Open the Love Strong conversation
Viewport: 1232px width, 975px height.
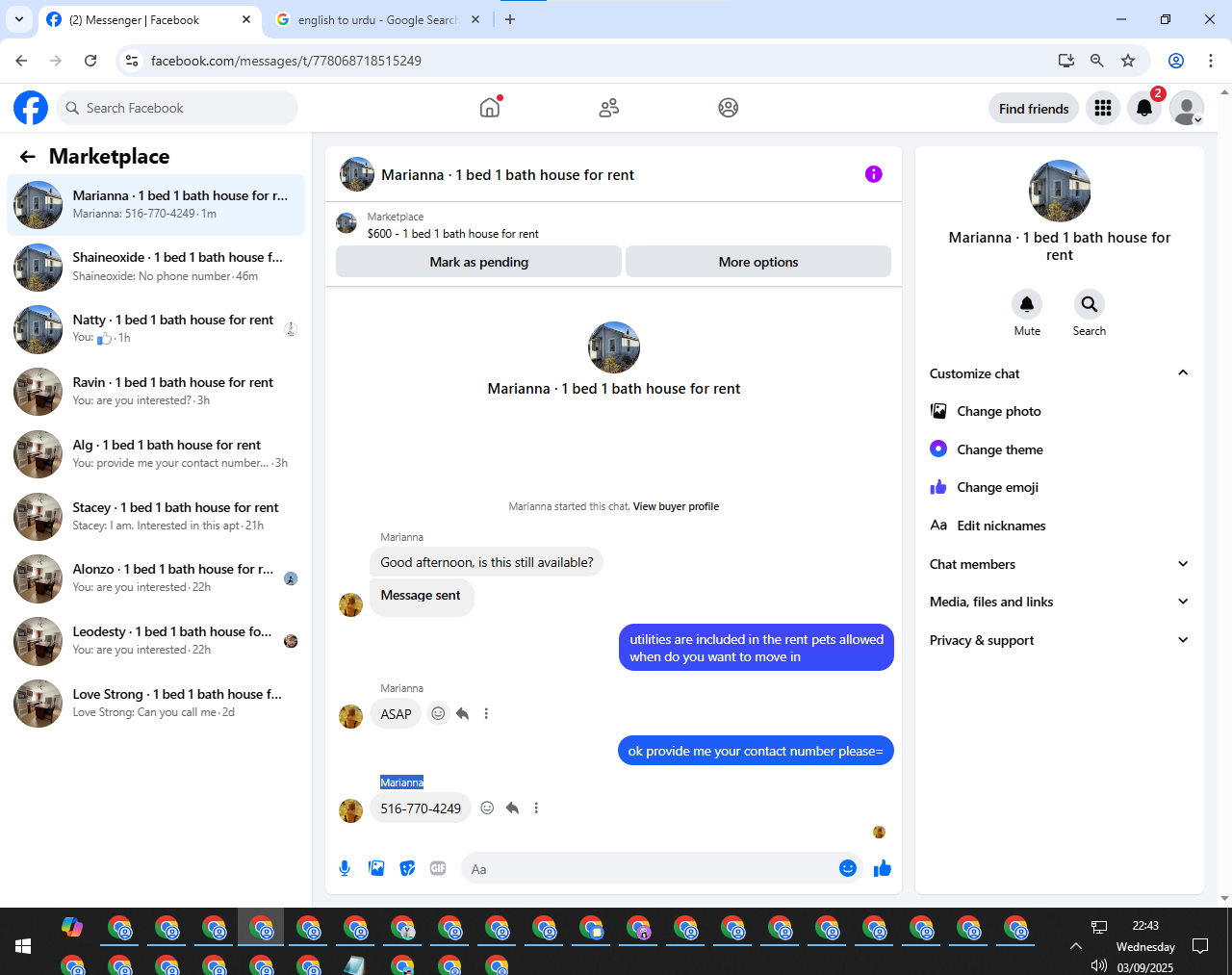pyautogui.click(x=156, y=704)
